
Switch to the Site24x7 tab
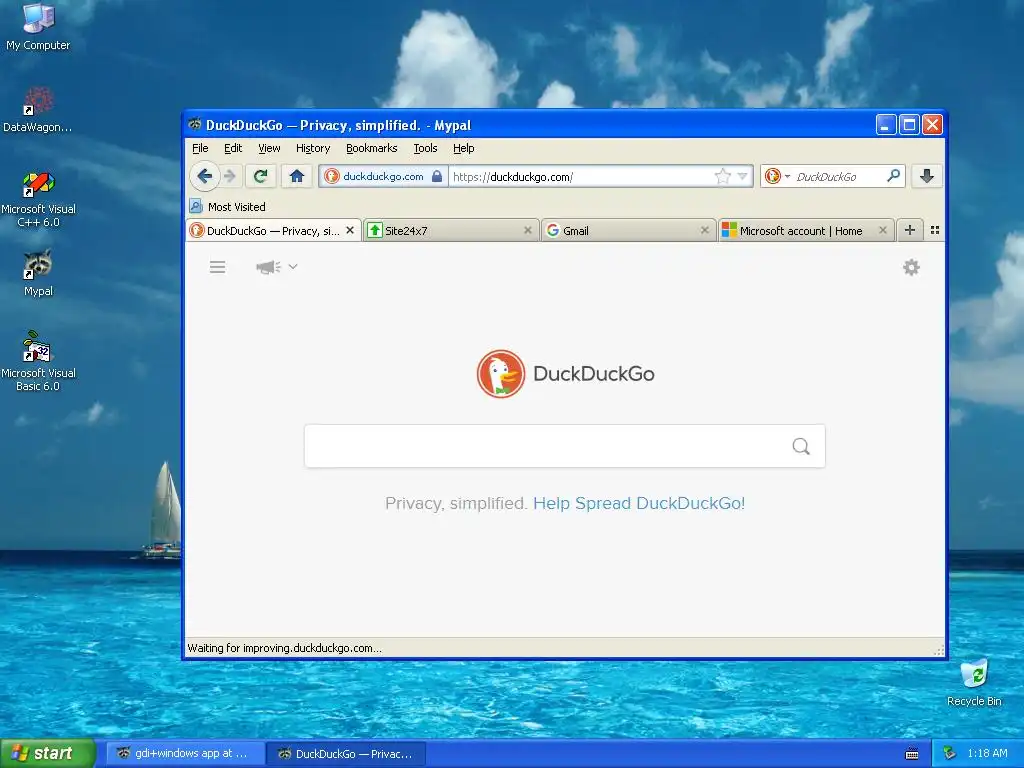coord(451,231)
